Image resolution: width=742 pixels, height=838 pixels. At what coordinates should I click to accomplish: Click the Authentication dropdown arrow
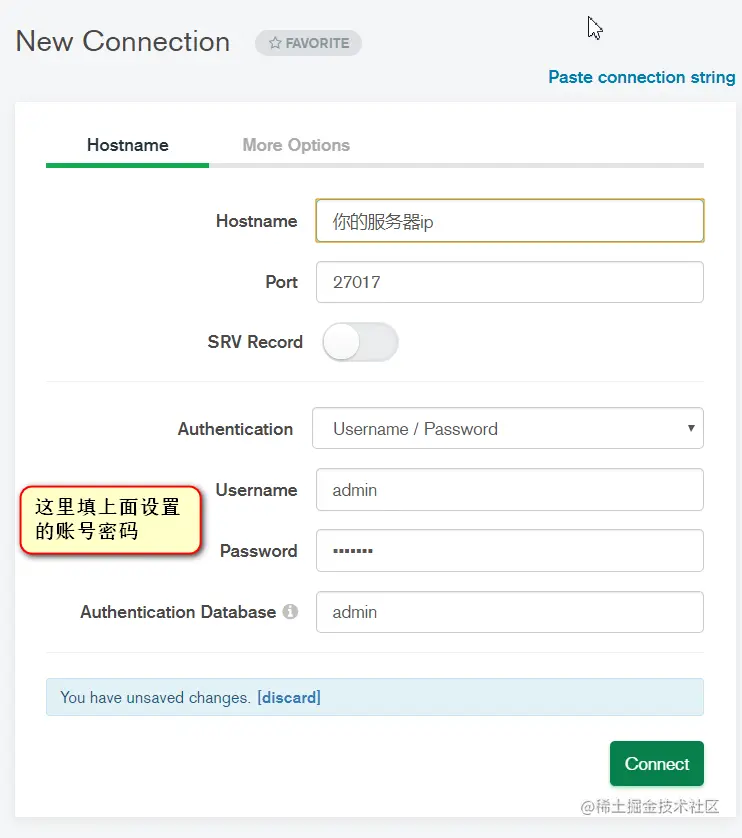point(691,428)
